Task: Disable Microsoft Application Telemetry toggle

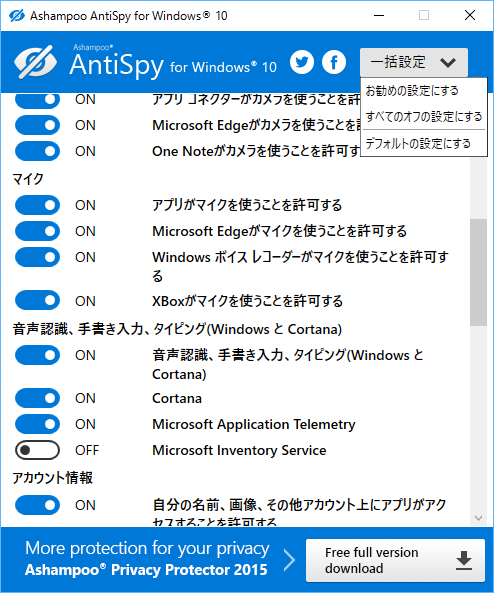Action: [x=37, y=424]
